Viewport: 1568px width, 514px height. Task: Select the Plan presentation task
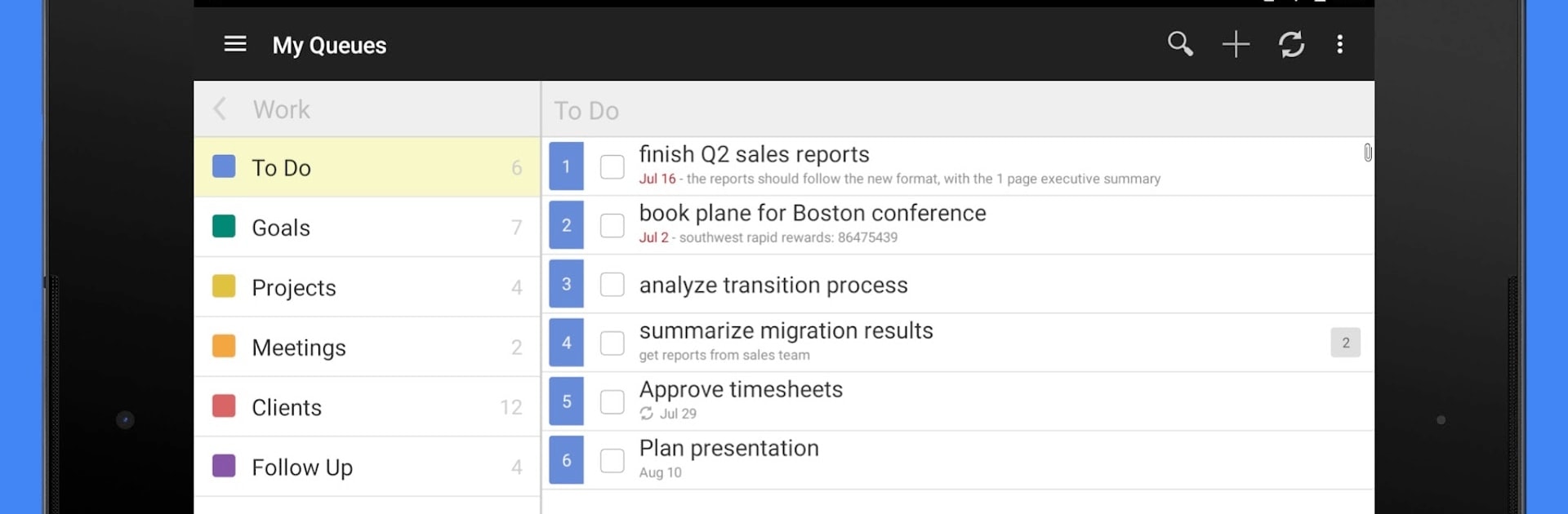tap(729, 448)
